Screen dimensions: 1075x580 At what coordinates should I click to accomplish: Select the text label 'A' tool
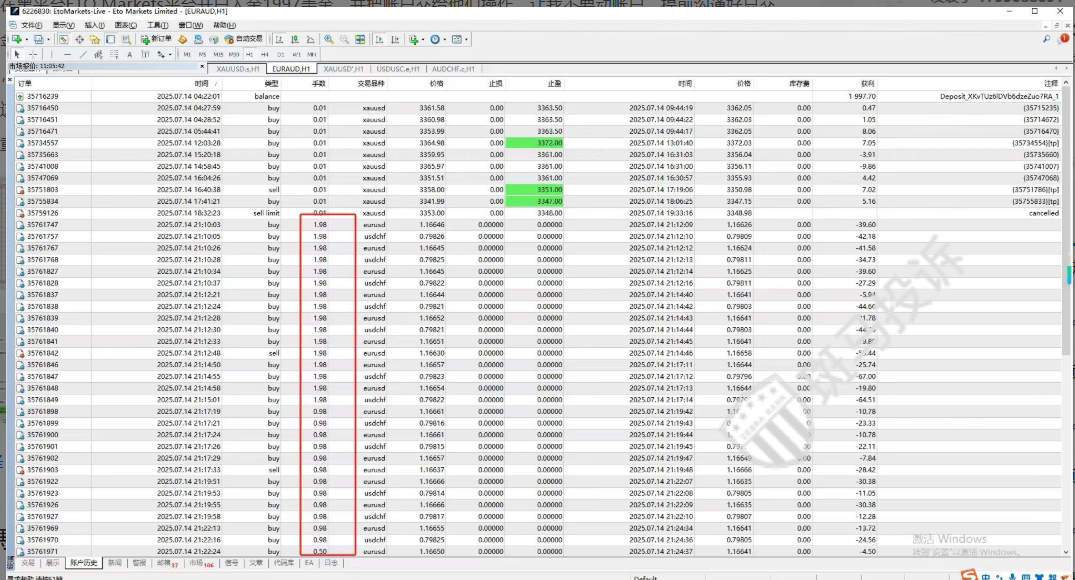point(129,54)
